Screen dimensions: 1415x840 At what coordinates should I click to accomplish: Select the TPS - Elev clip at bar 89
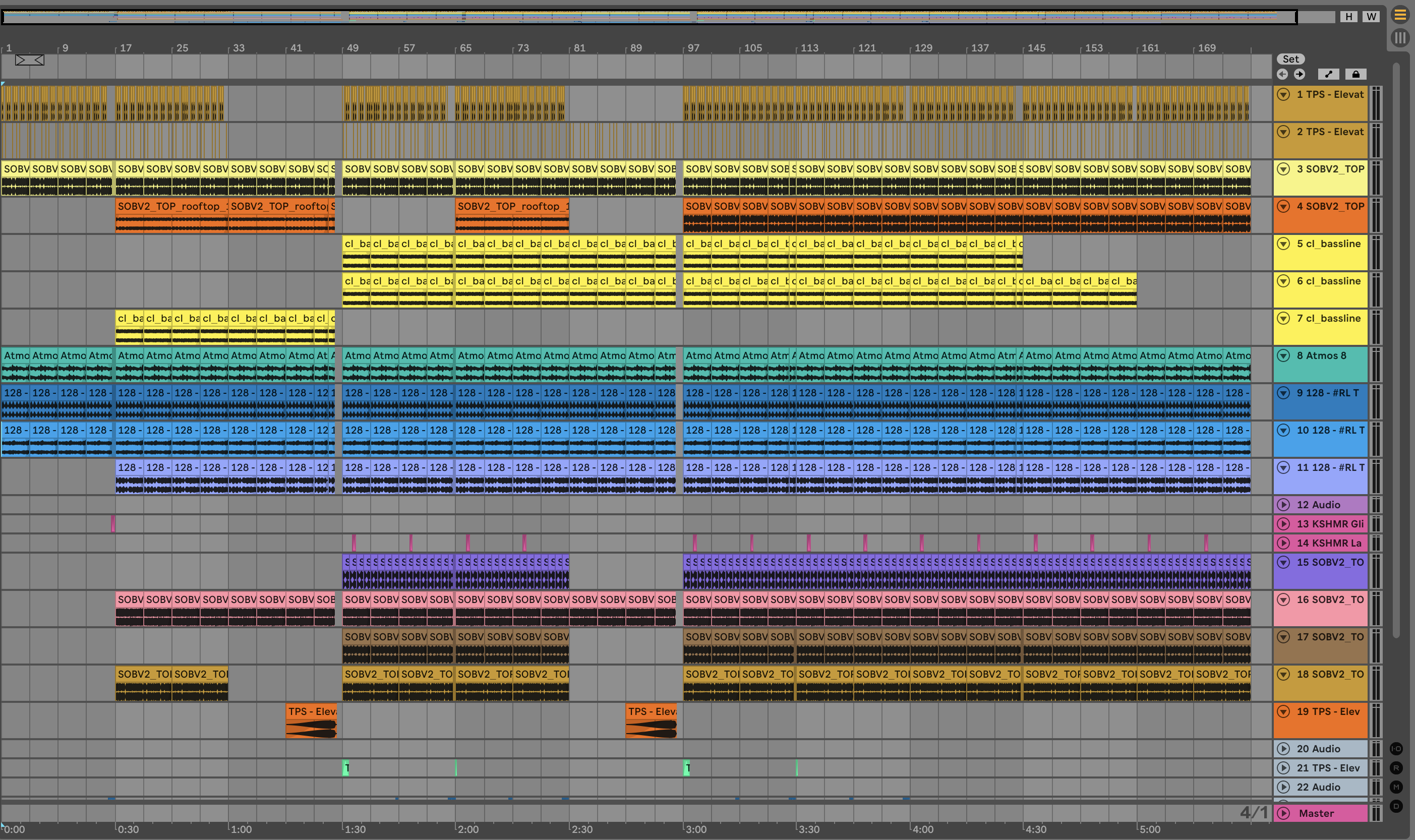(x=651, y=721)
